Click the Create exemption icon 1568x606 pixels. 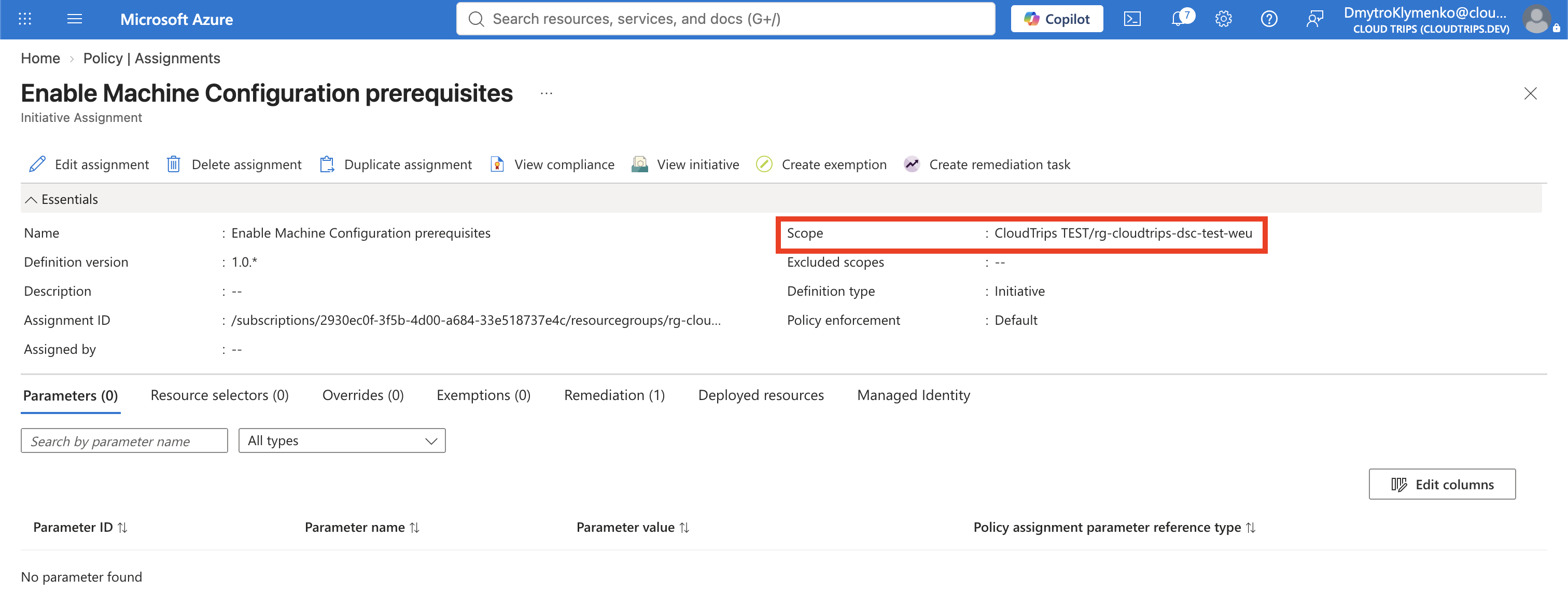764,164
